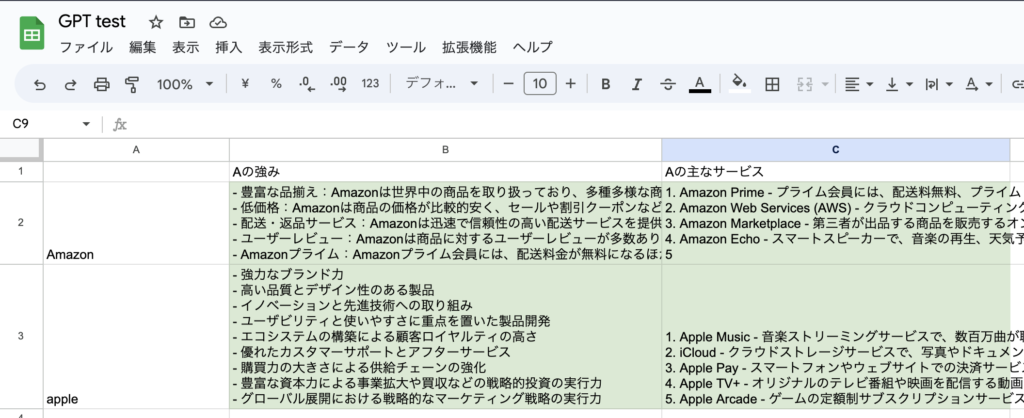Viewport: 1024px width, 418px height.
Task: Select cell containing Aの強み
Action: (x=445, y=172)
